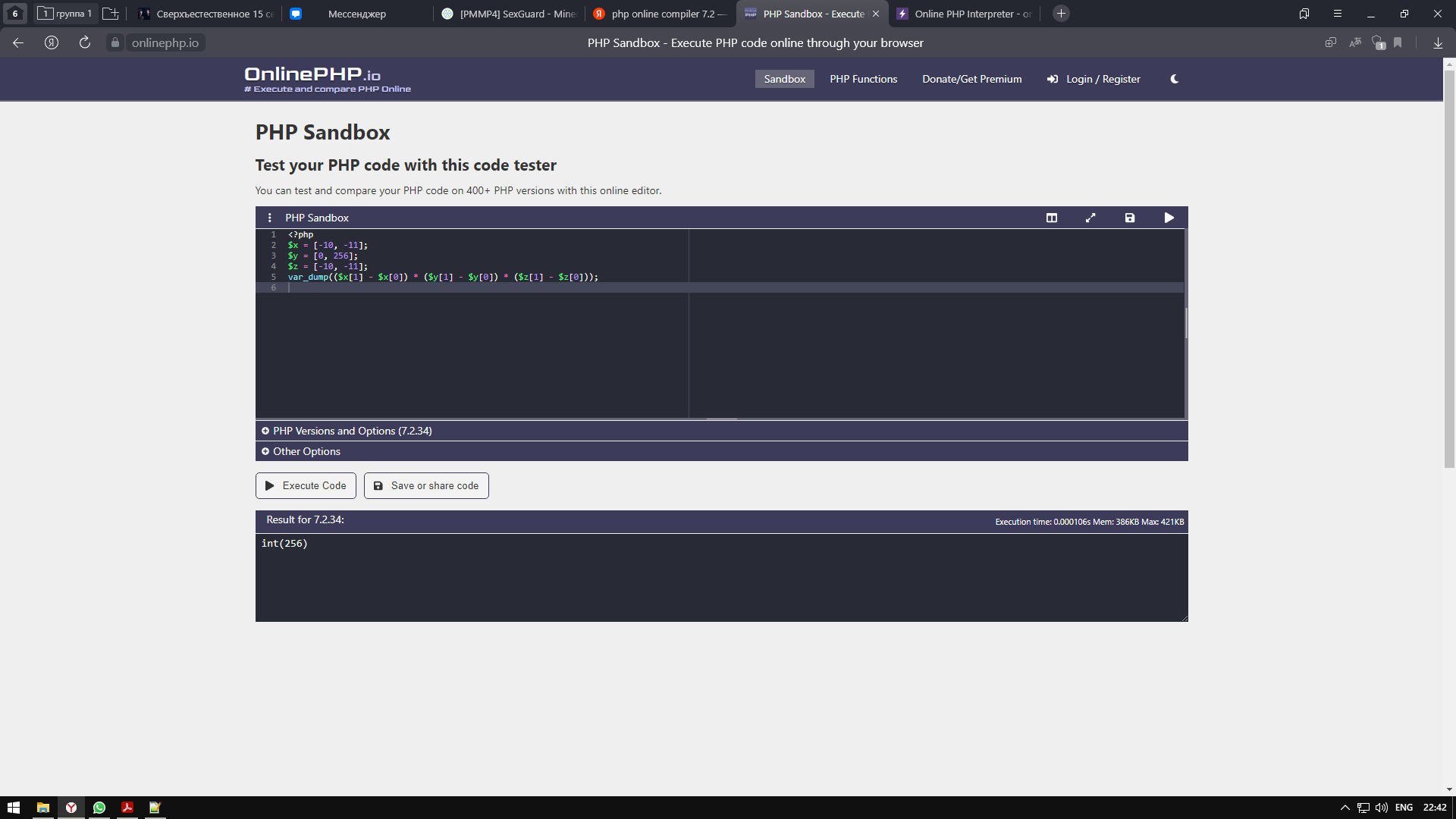Toggle split columns layout icon
The image size is (1456, 819).
[x=1051, y=218]
